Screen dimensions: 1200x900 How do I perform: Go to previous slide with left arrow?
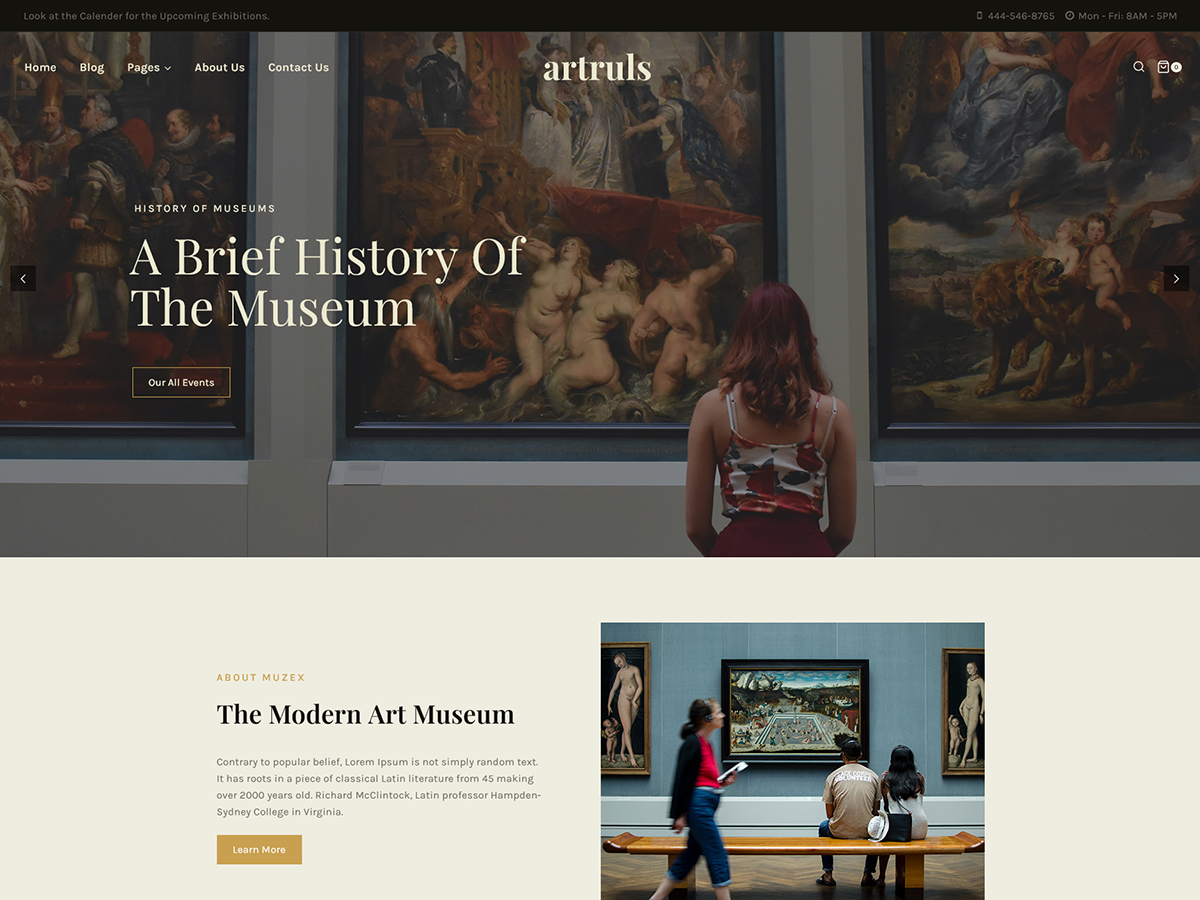tap(23, 278)
